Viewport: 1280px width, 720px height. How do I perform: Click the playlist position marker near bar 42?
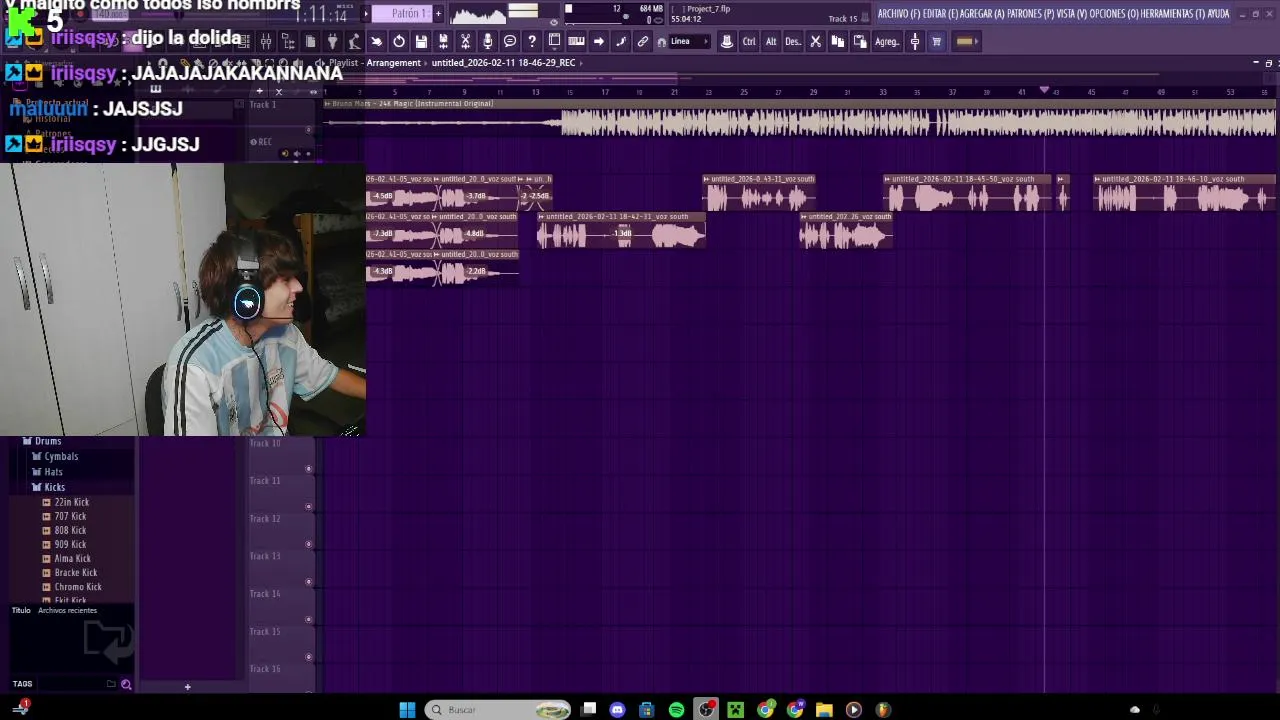pos(1045,90)
